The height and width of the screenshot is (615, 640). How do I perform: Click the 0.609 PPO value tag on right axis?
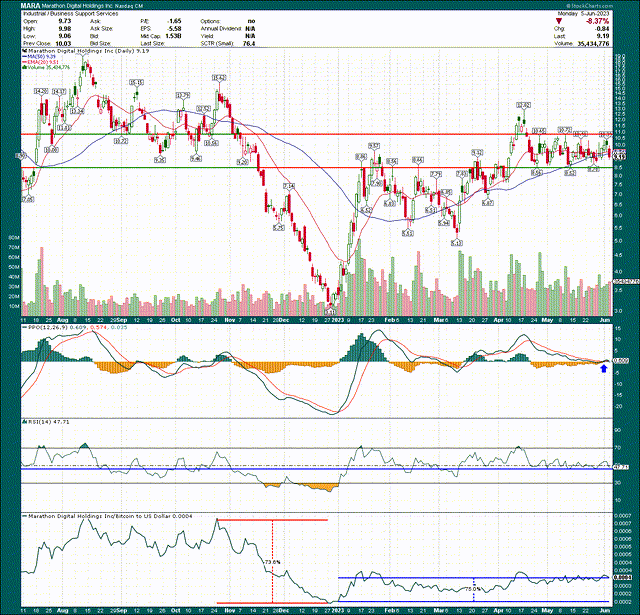[x=619, y=361]
